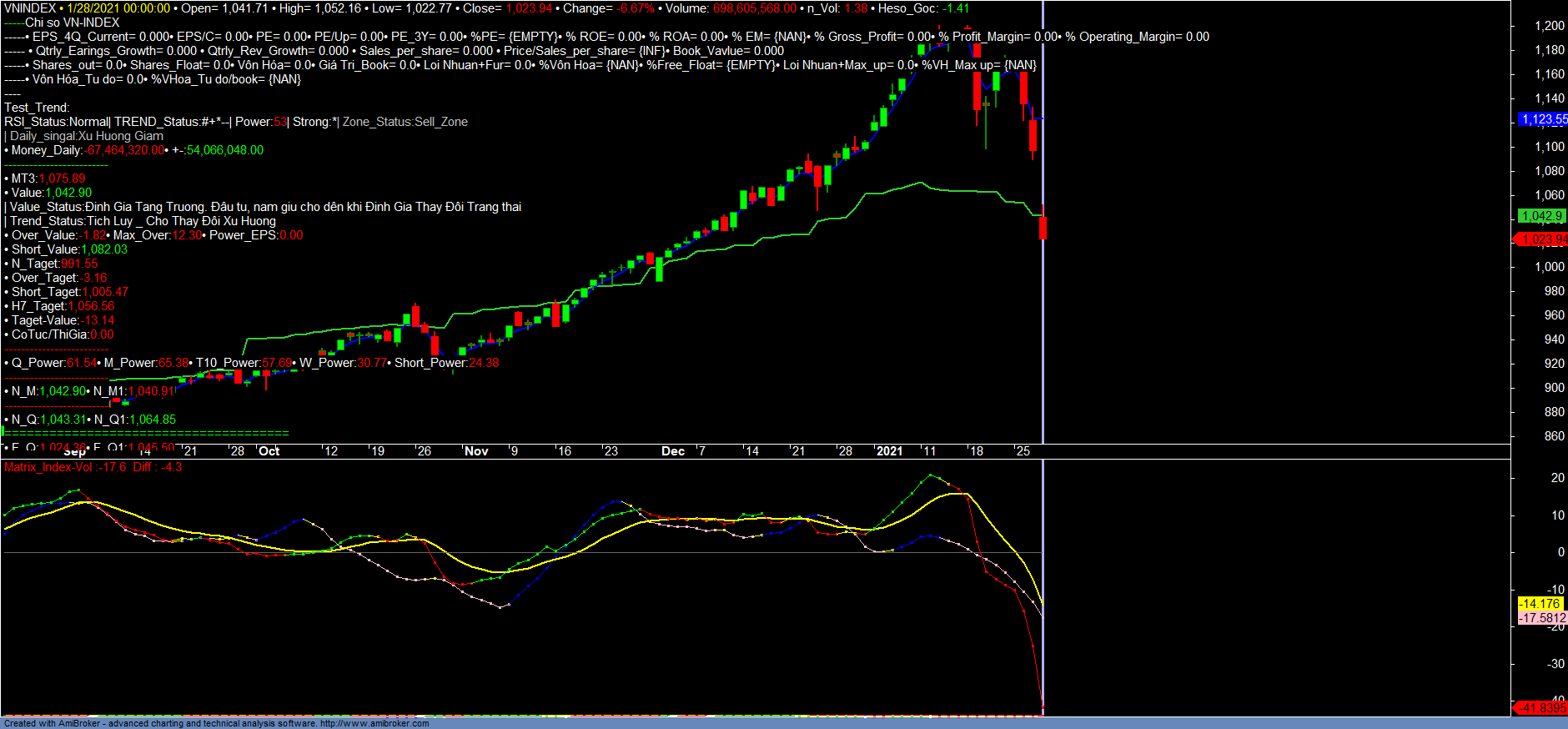The height and width of the screenshot is (729, 1568).
Task: Click the 860 level on price axis
Action: (1554, 436)
